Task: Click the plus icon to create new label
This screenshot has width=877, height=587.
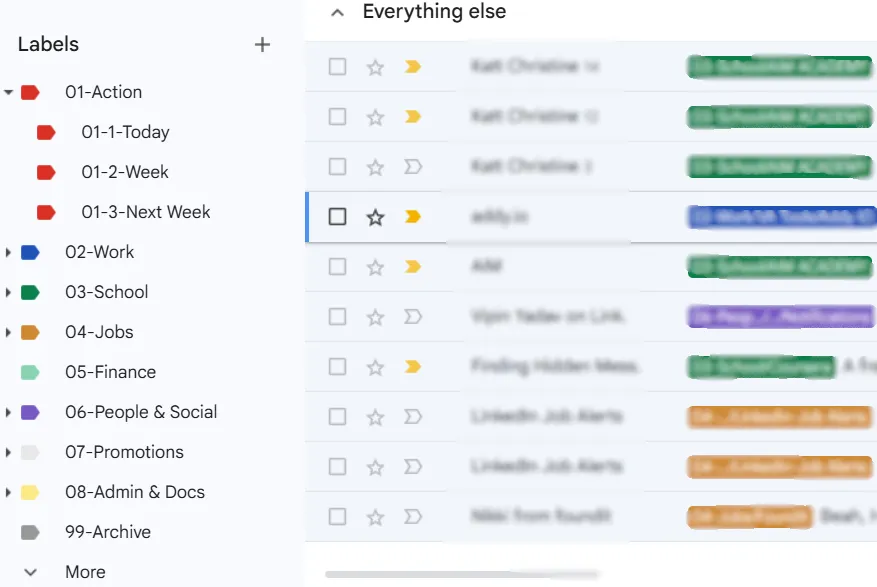Action: tap(262, 45)
